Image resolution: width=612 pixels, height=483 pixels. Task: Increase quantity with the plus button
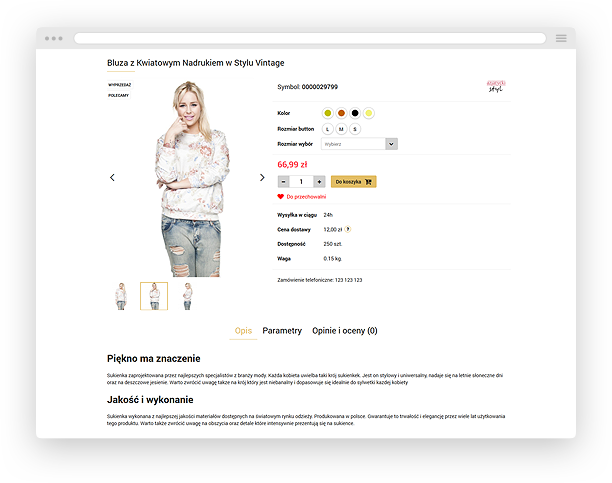[x=319, y=182]
